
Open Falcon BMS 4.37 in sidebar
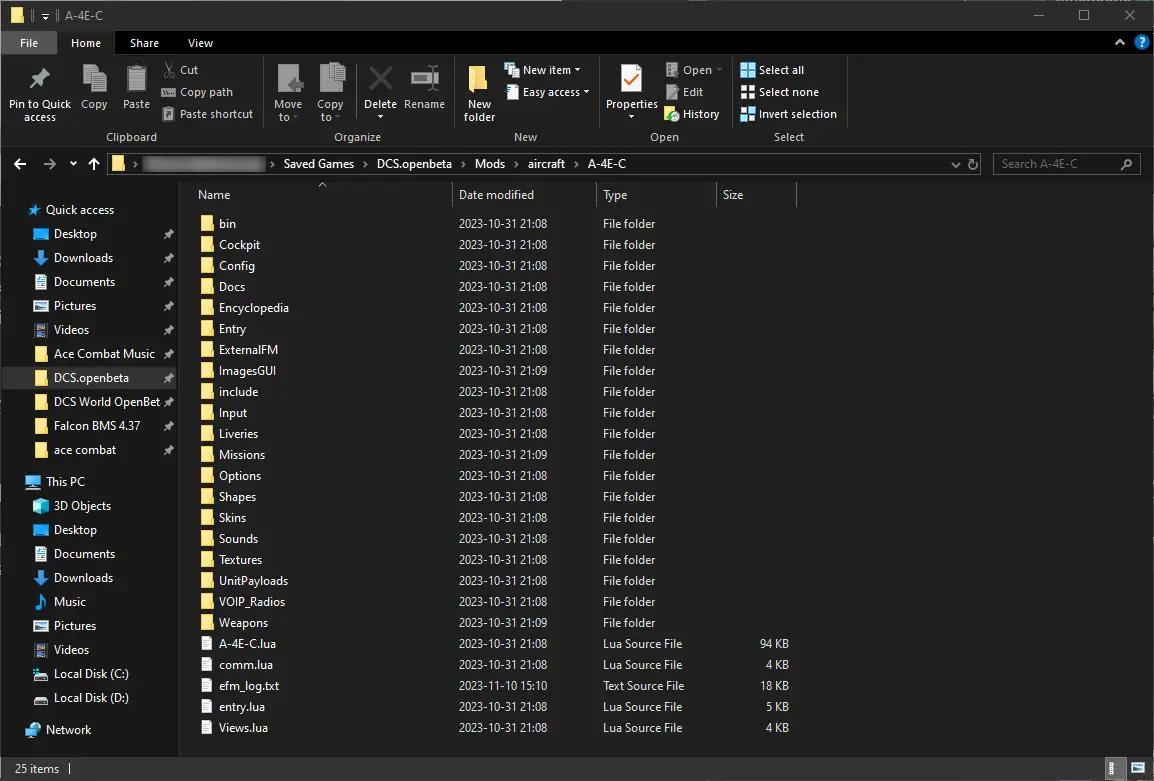[x=96, y=426]
